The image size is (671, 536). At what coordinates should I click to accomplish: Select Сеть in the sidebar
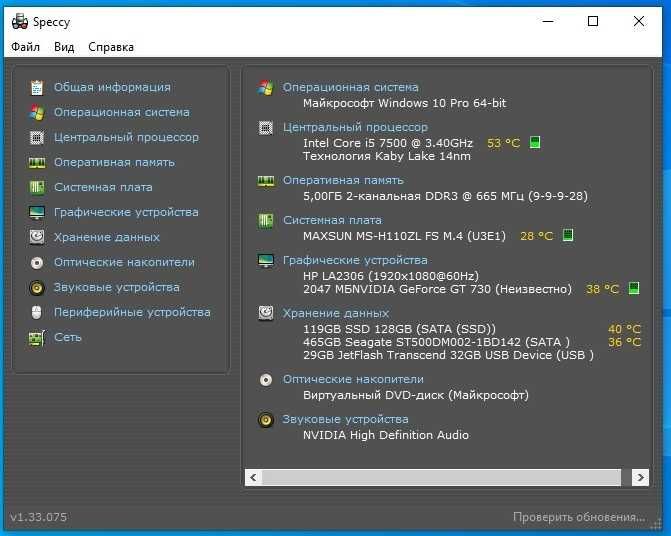pyautogui.click(x=68, y=337)
